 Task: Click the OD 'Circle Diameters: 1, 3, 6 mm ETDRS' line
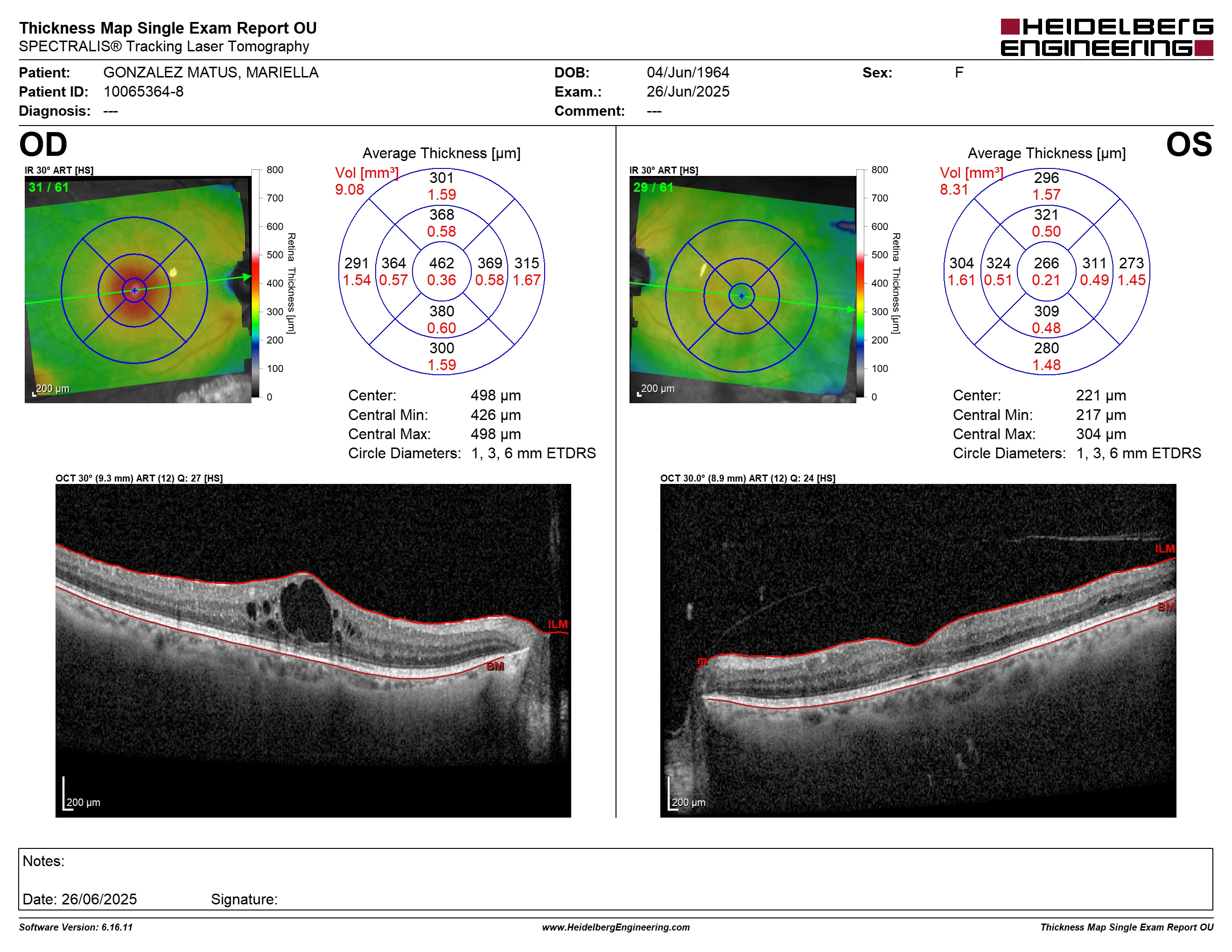click(x=472, y=453)
